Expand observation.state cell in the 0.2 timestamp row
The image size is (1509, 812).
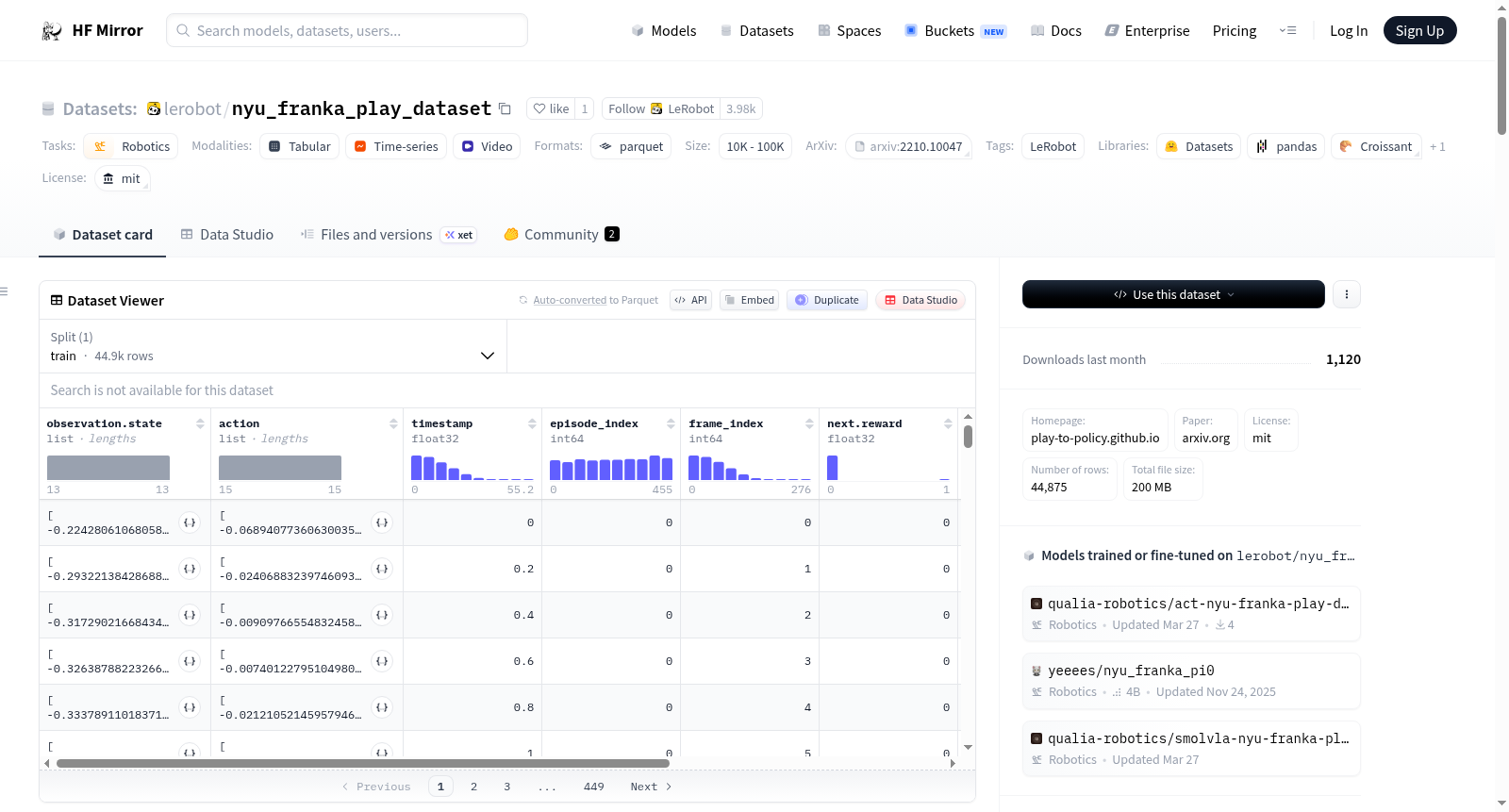click(190, 569)
